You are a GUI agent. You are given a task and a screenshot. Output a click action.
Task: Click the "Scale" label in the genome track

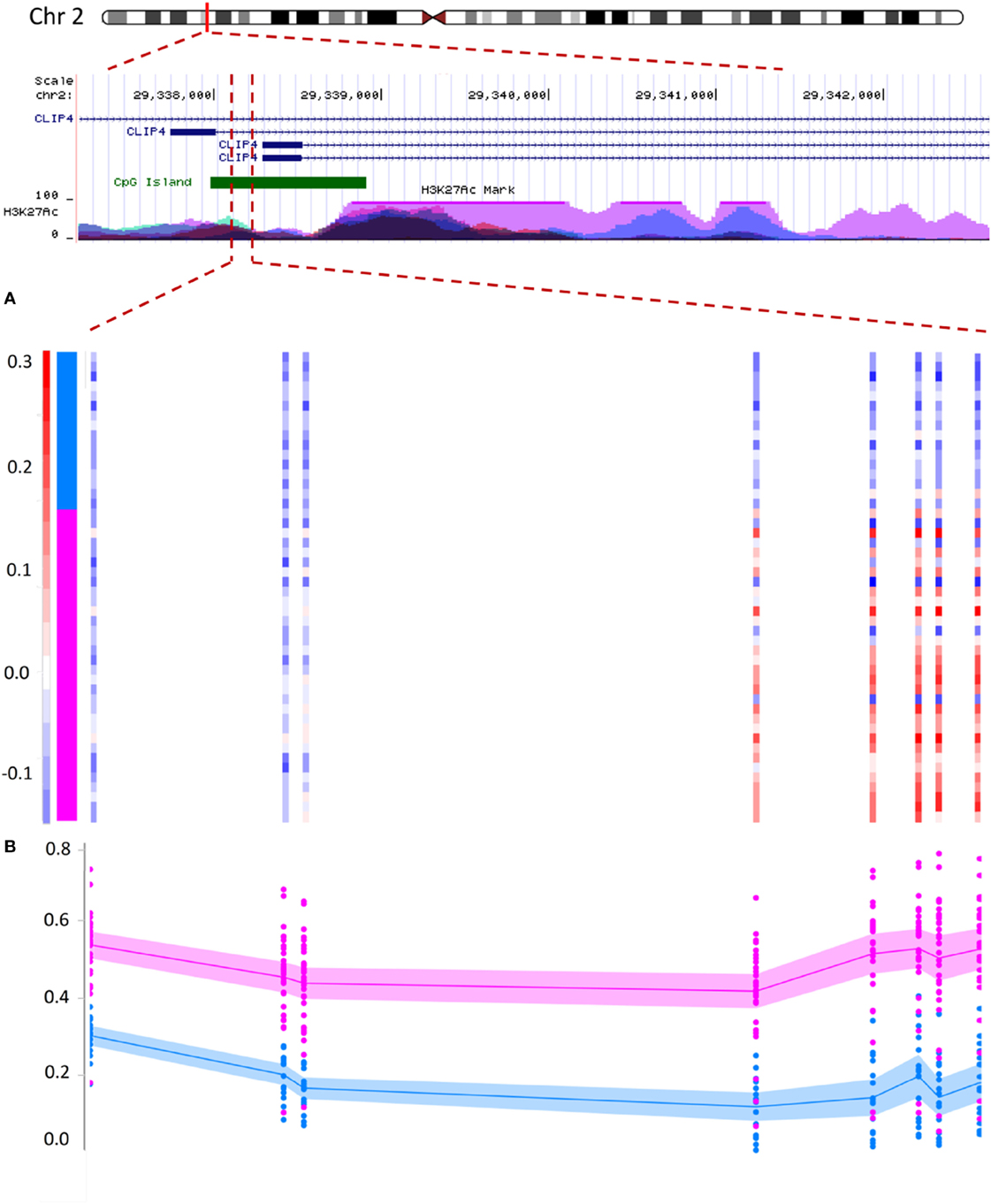tap(54, 80)
